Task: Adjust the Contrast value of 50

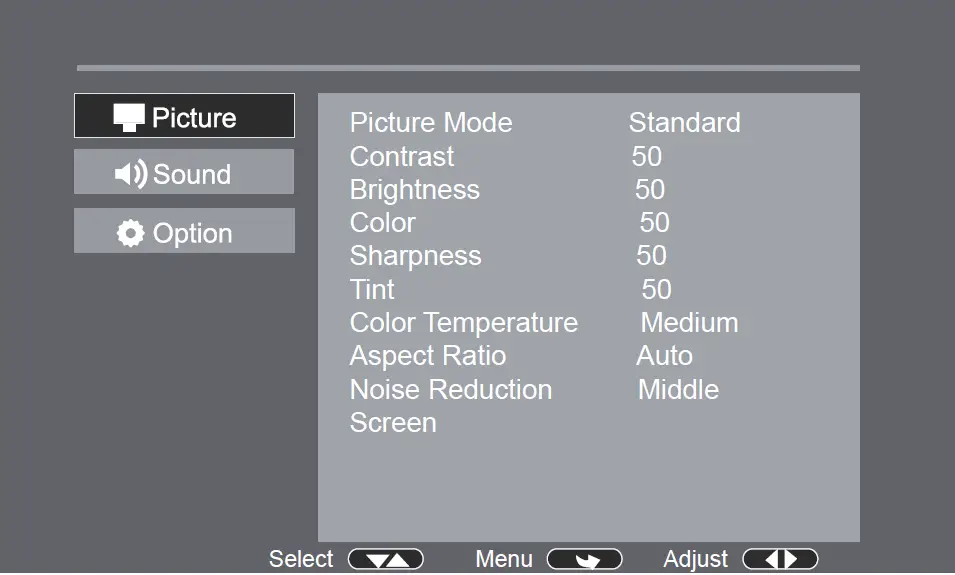Action: pyautogui.click(x=647, y=156)
